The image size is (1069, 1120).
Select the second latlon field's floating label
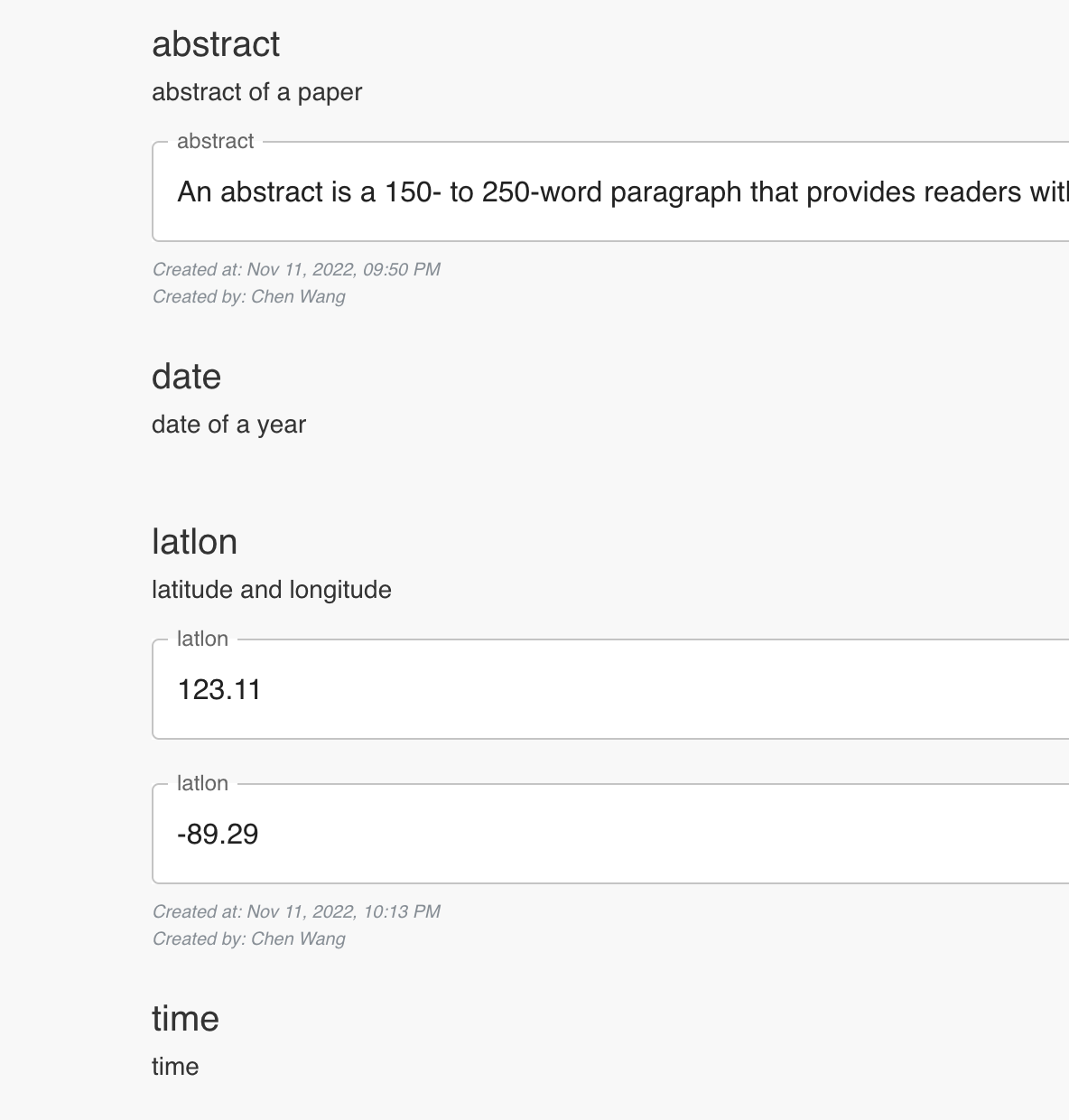coord(201,783)
